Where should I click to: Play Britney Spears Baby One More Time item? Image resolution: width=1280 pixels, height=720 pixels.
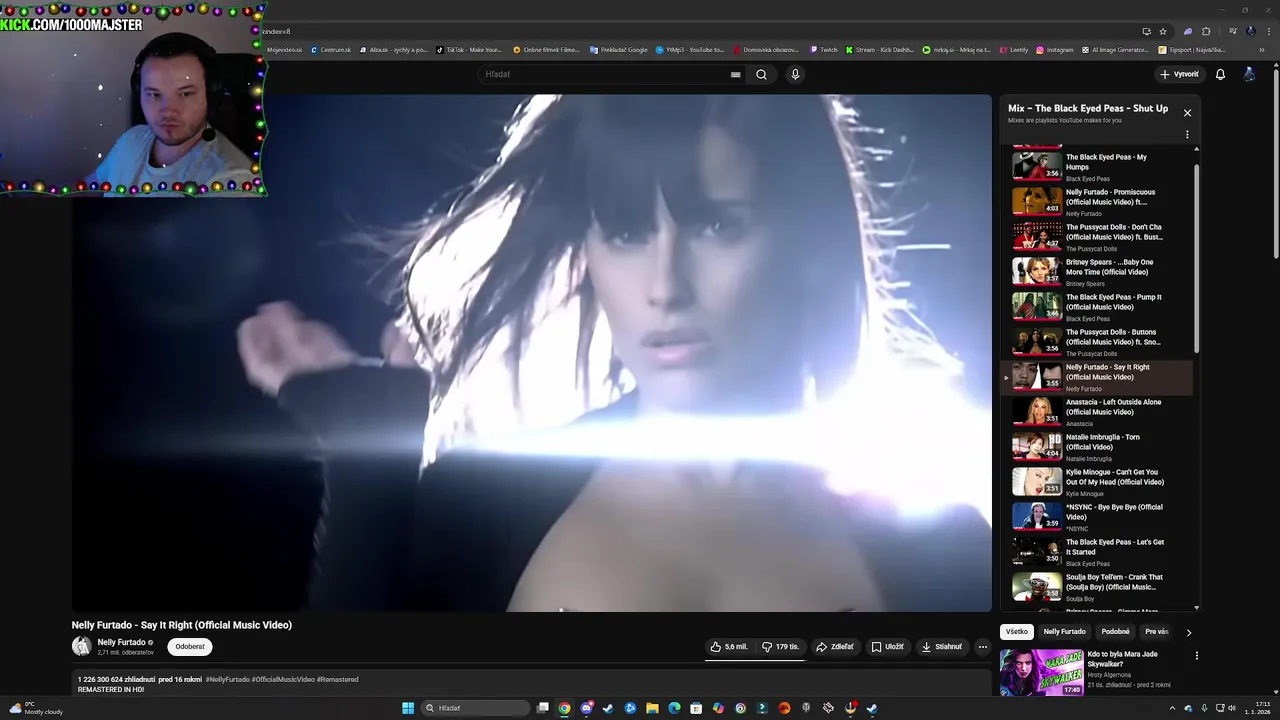click(1097, 271)
